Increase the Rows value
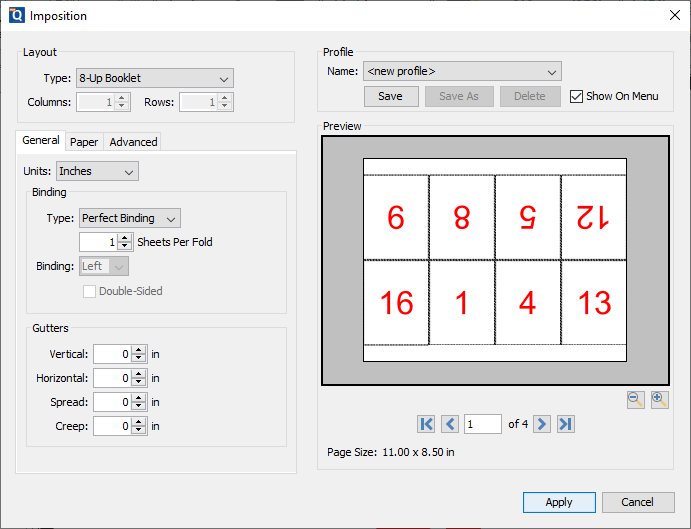 coord(225,98)
